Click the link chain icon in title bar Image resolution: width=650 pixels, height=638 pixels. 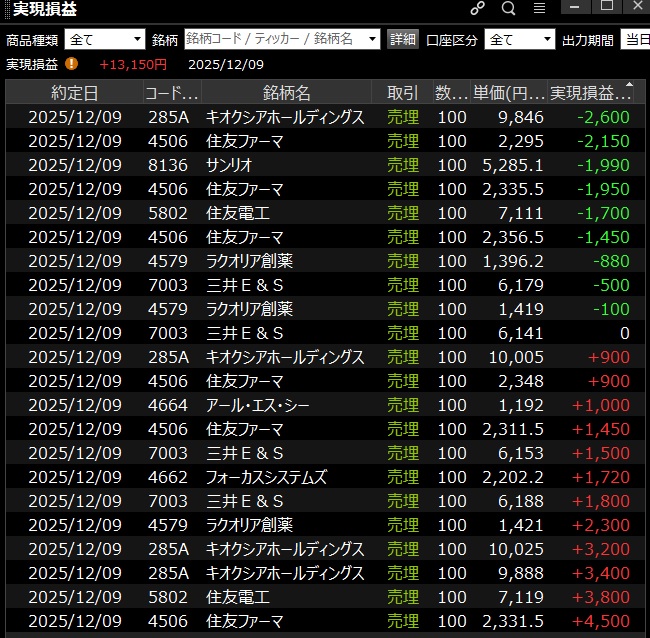click(478, 9)
